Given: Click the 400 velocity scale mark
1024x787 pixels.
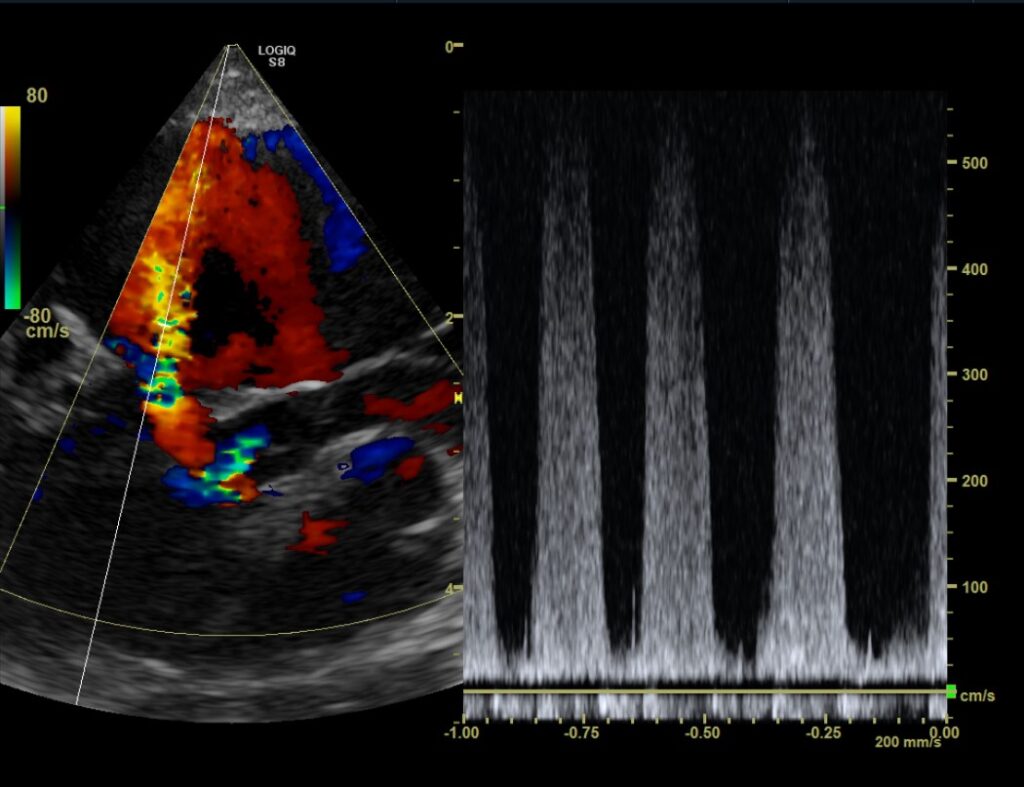Looking at the screenshot, I should point(974,269).
